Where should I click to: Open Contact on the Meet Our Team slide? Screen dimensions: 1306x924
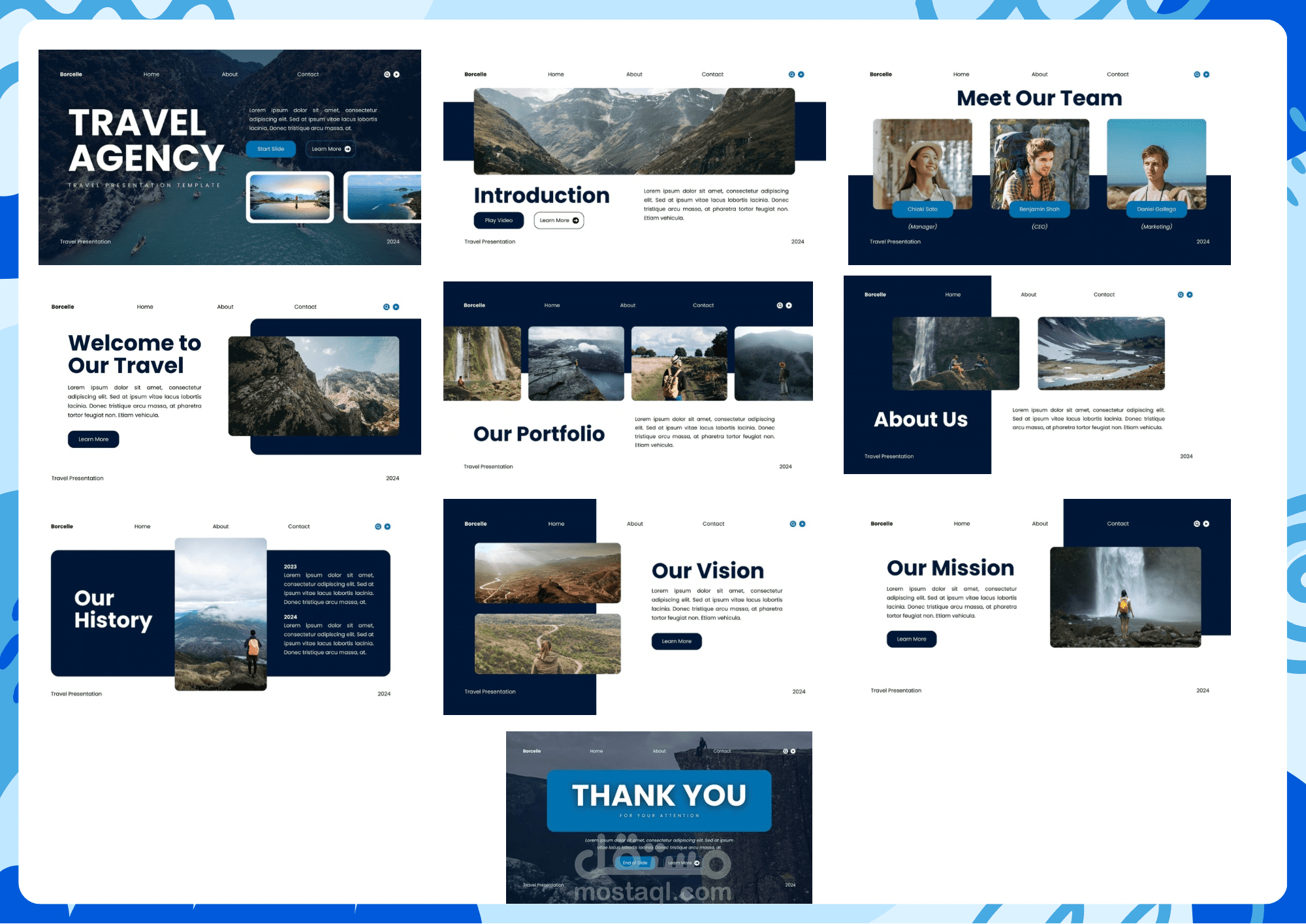pos(1118,74)
